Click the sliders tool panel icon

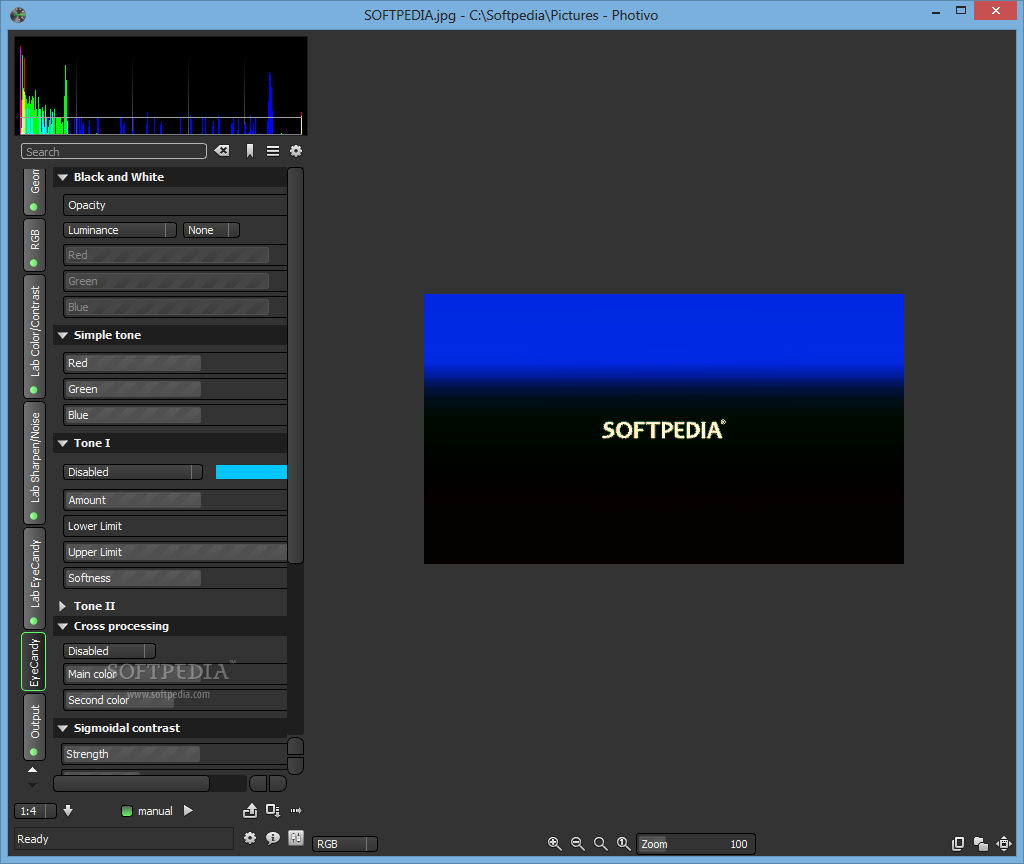(296, 838)
